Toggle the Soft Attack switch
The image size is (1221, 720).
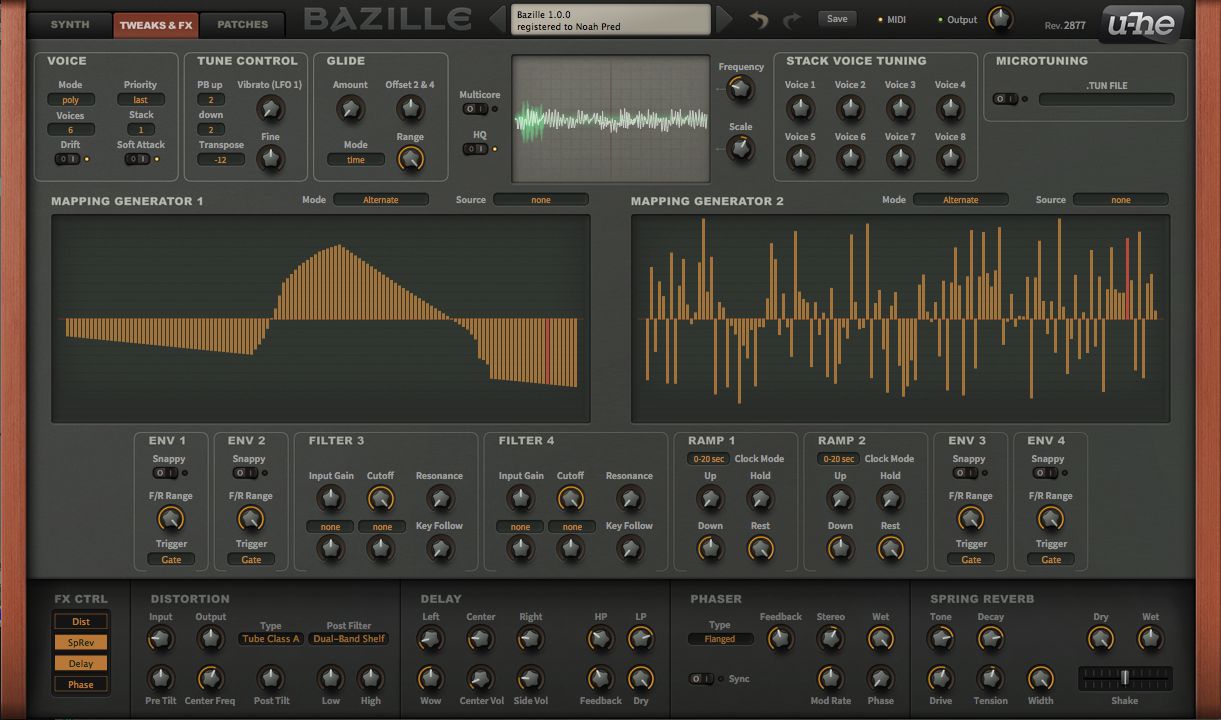point(137,159)
